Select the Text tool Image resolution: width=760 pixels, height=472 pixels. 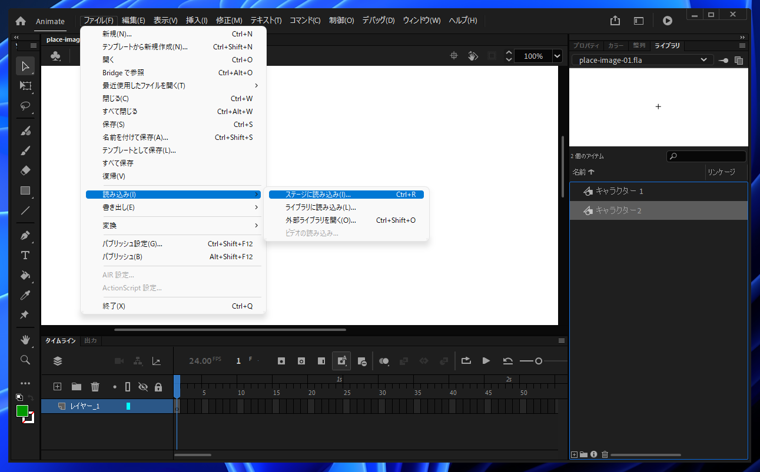click(x=25, y=255)
